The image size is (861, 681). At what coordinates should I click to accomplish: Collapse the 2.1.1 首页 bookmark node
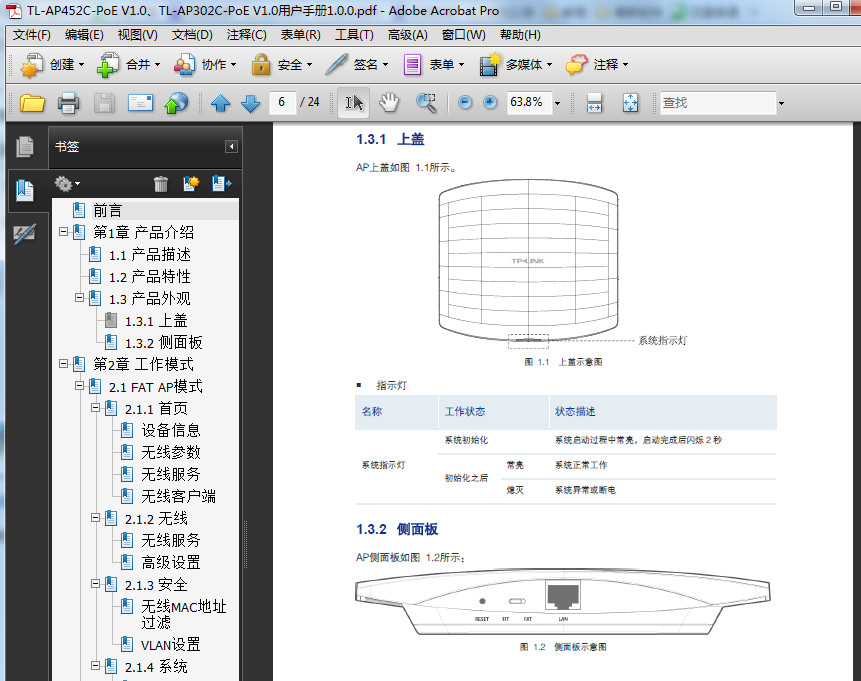click(96, 408)
